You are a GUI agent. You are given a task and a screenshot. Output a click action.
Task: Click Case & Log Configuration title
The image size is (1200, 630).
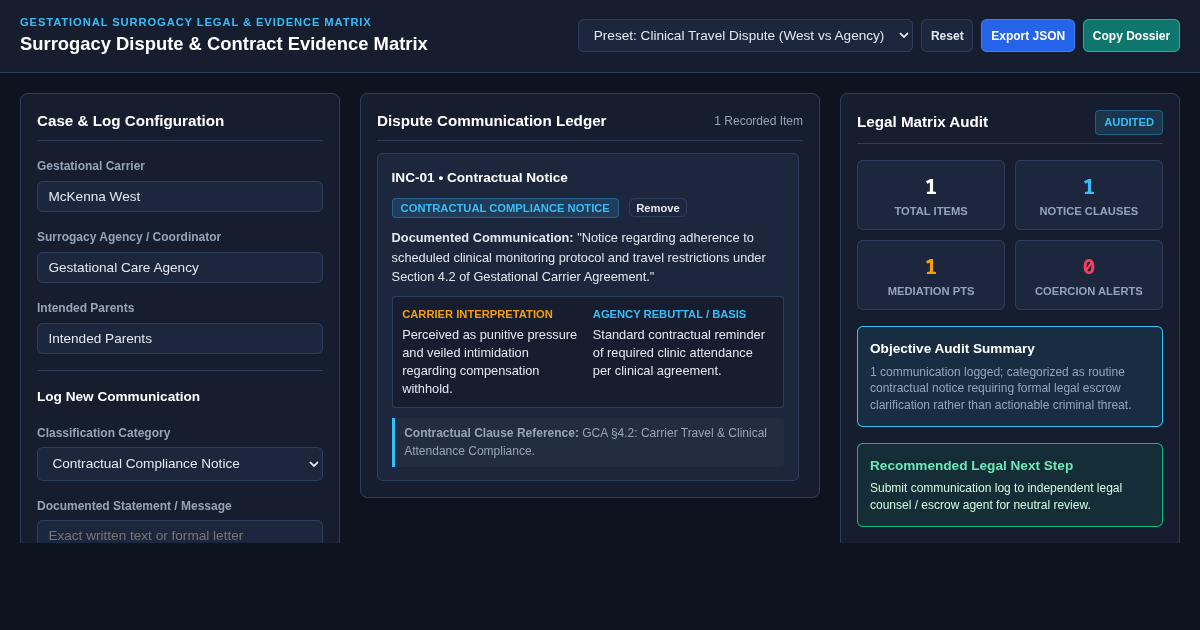tap(131, 120)
